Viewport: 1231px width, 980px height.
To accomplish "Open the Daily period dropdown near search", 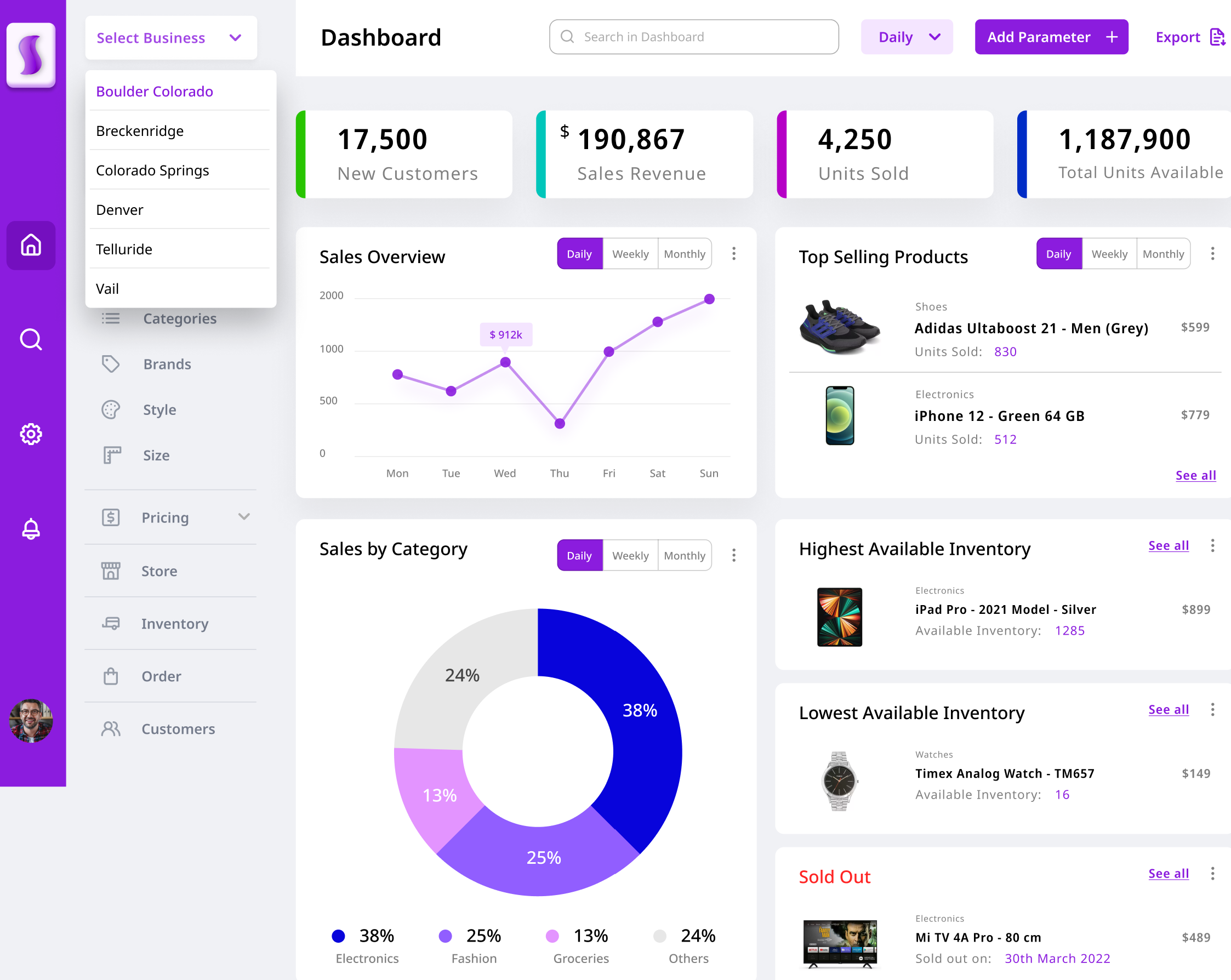I will (907, 37).
